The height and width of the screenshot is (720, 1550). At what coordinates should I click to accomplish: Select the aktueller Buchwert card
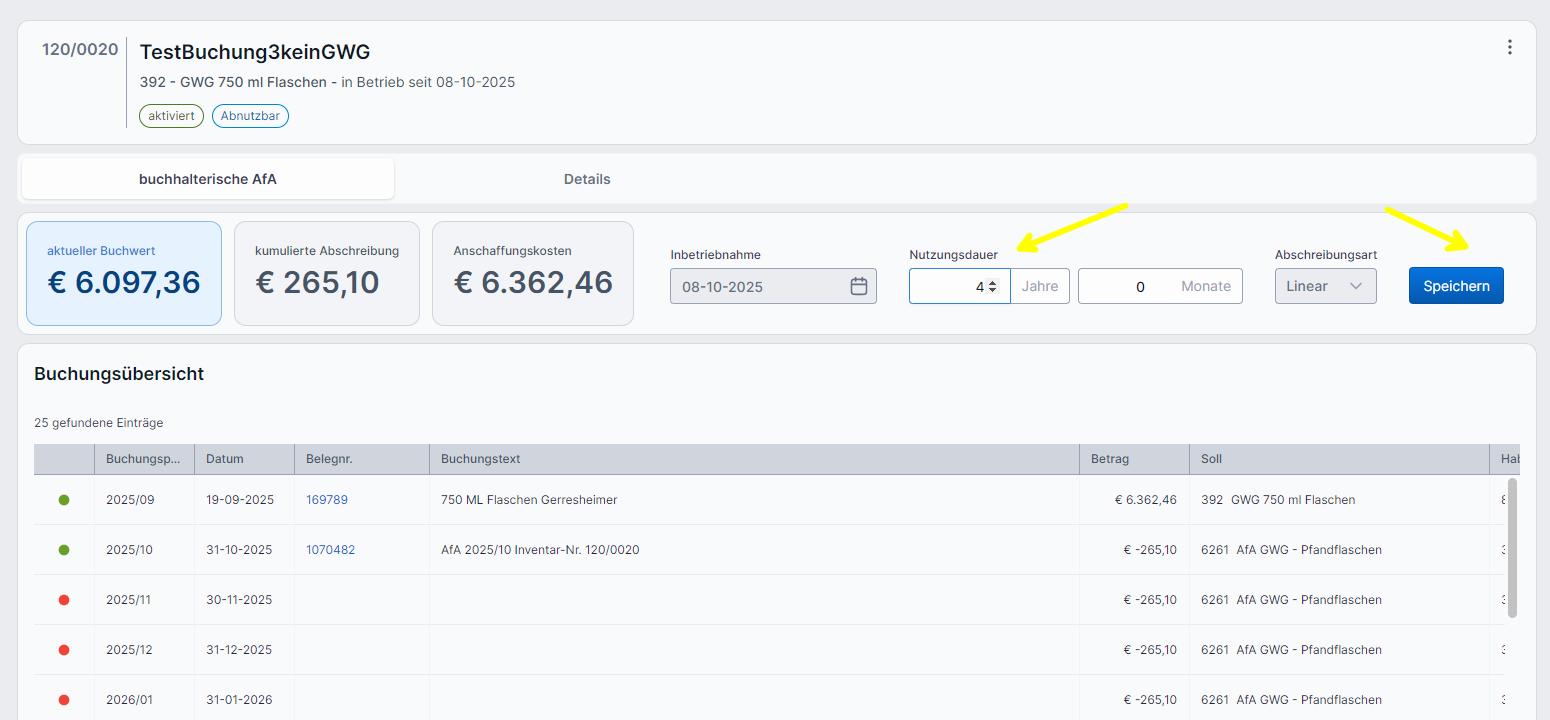[x=124, y=273]
